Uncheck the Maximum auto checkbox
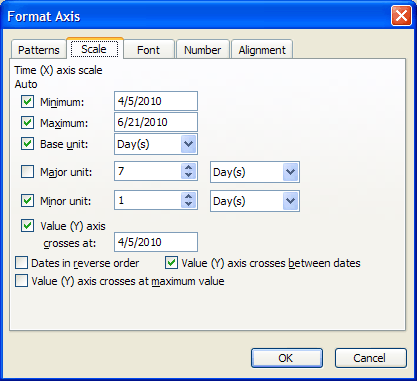The image size is (417, 381). tap(27, 123)
